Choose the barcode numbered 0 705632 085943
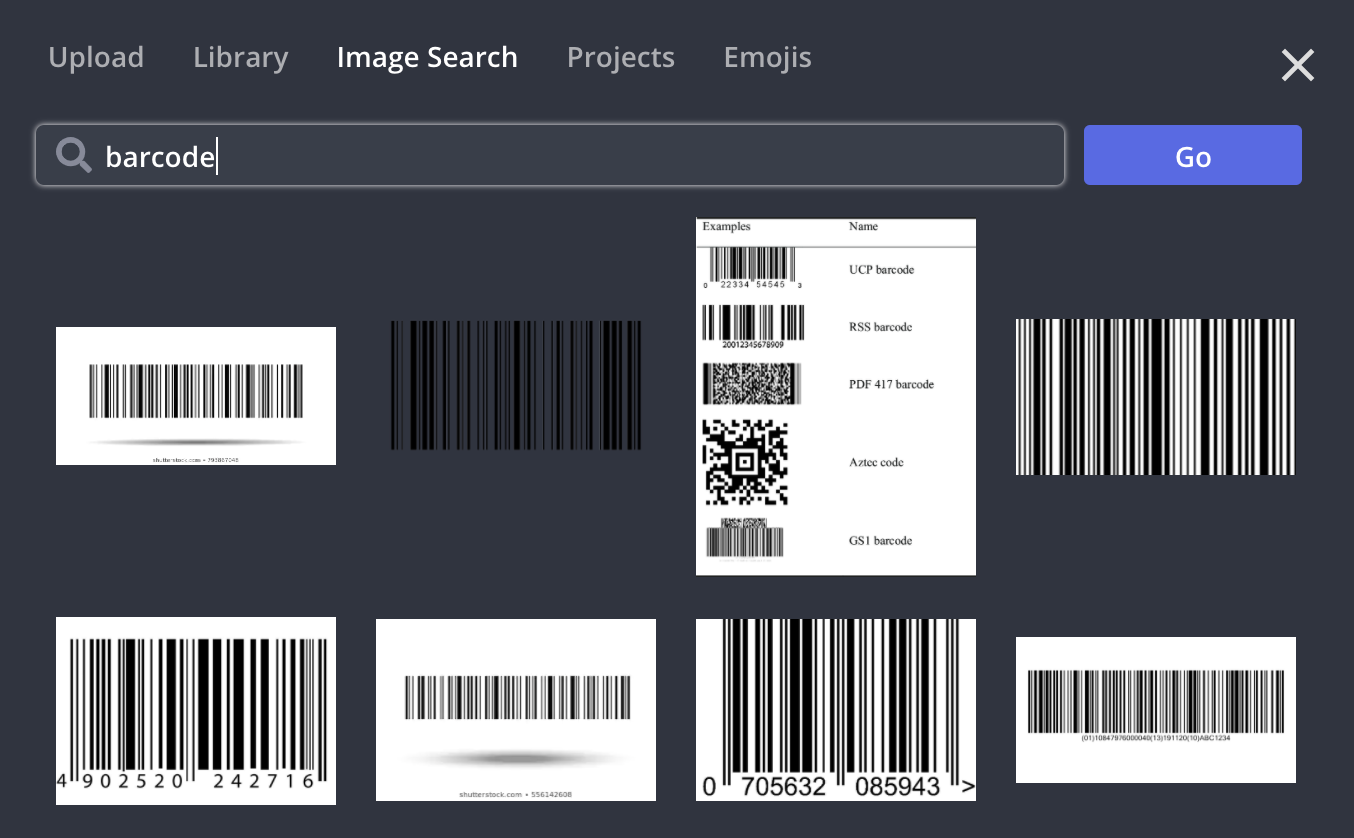The width and height of the screenshot is (1354, 838). click(x=836, y=710)
